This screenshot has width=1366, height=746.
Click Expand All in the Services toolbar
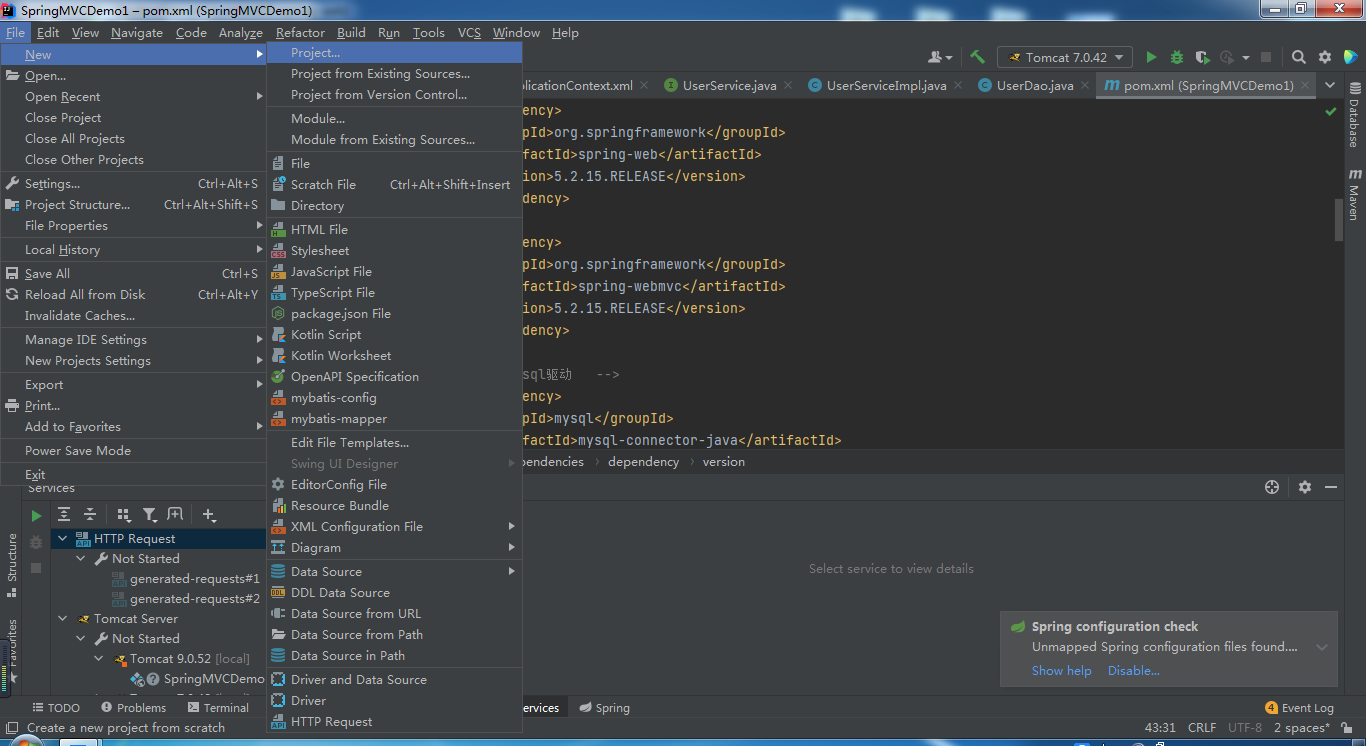(x=64, y=514)
